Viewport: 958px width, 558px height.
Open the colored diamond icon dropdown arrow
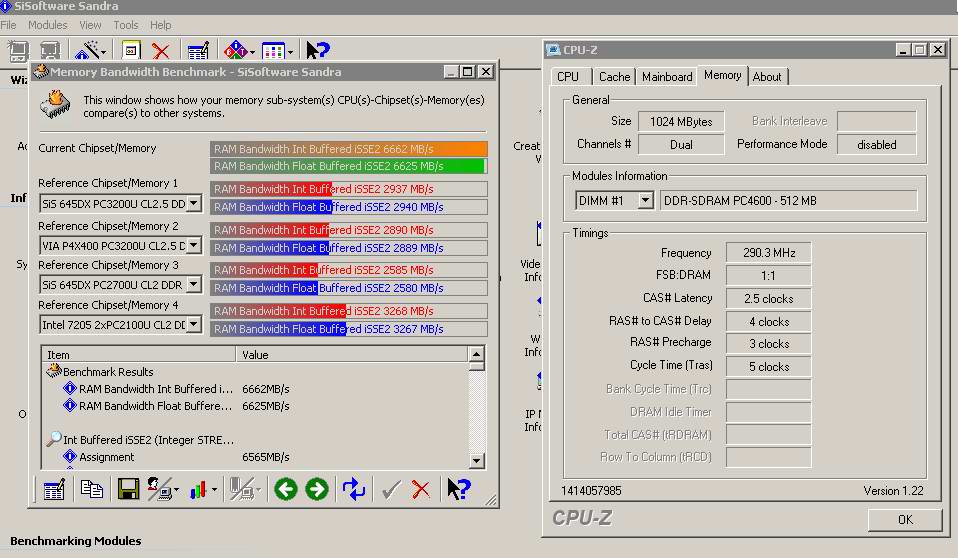click(252, 53)
